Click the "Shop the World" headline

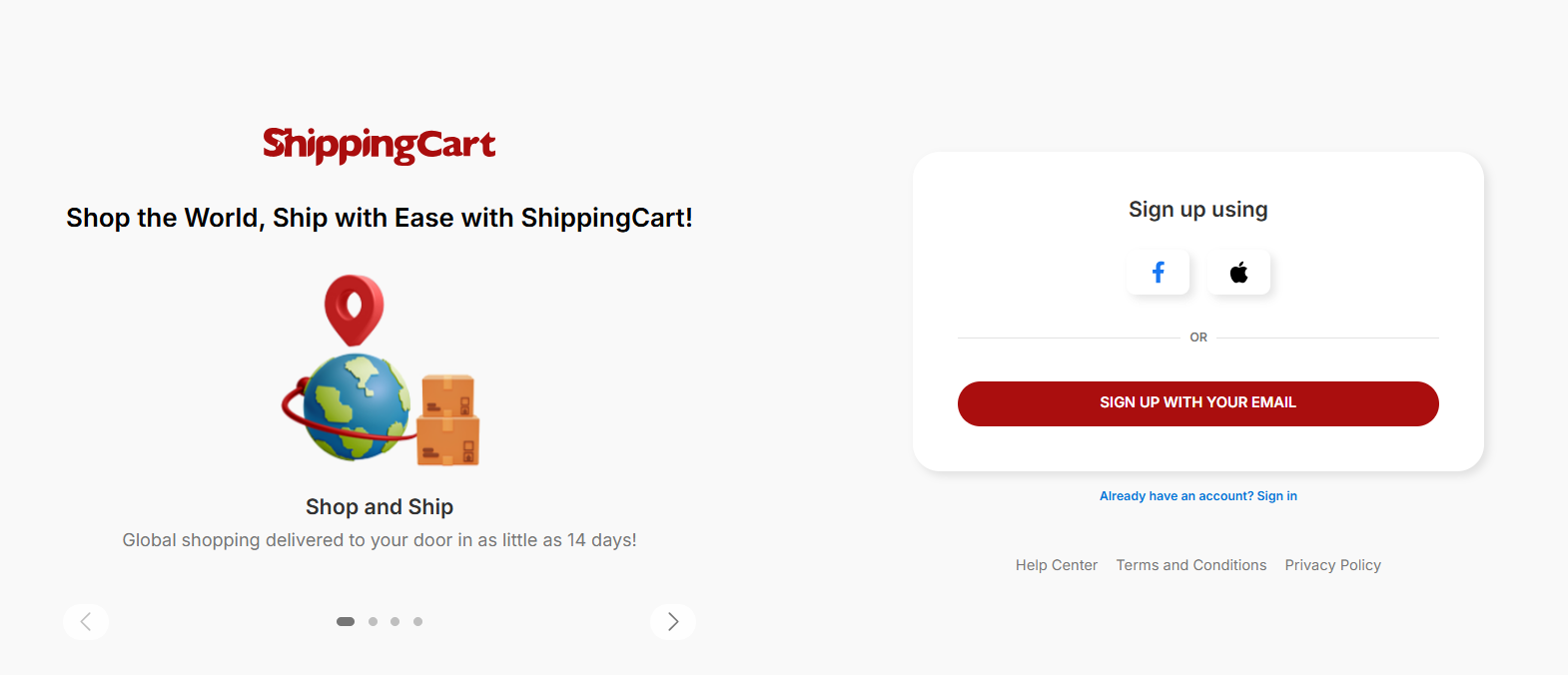[380, 218]
